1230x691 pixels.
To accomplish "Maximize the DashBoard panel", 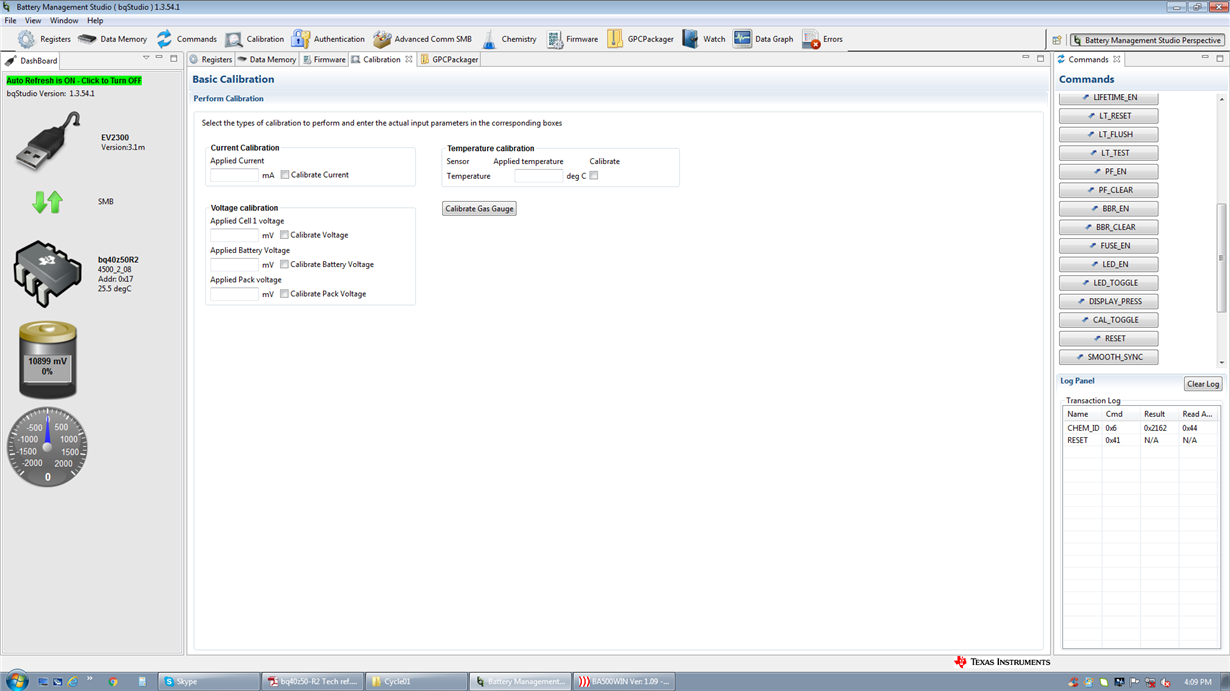I will click(173, 59).
